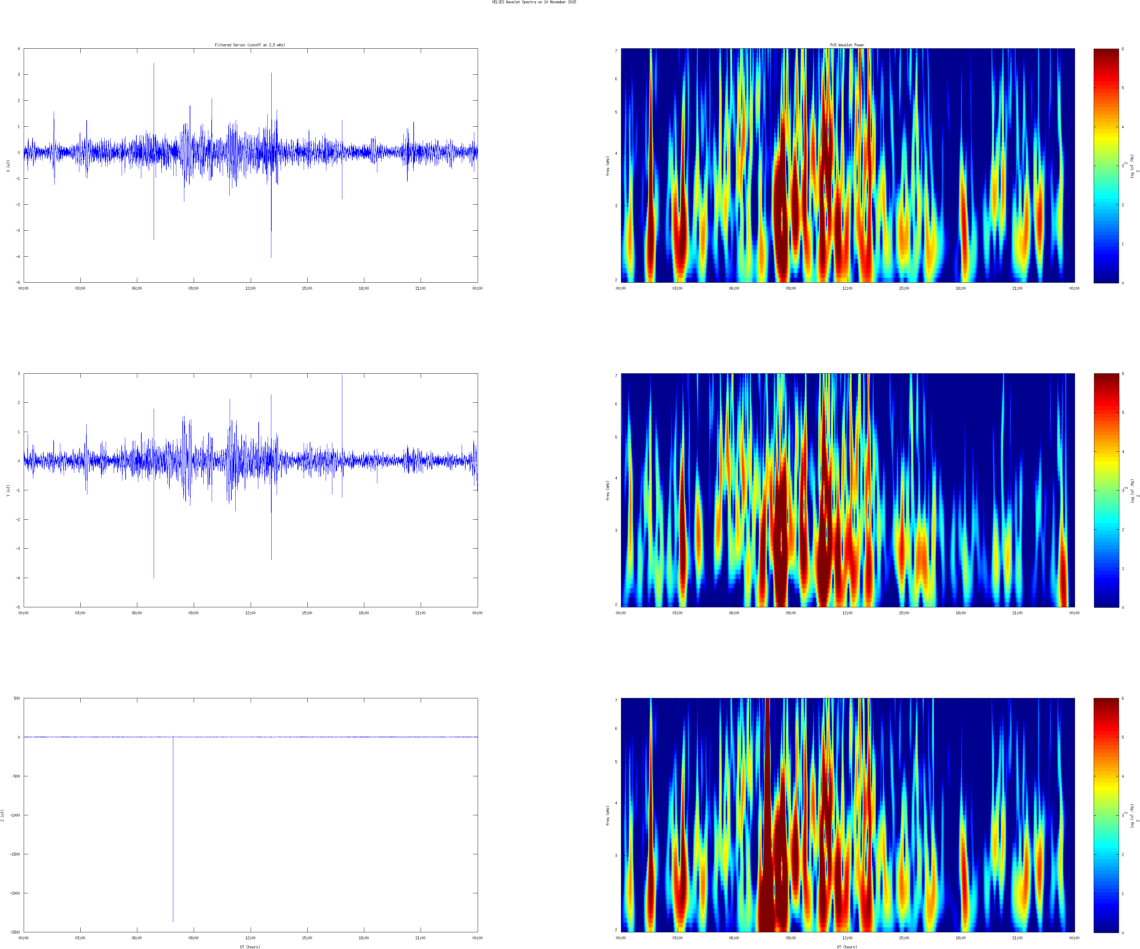Click the color bar beside Z spectrogram

pyautogui.click(x=1106, y=814)
